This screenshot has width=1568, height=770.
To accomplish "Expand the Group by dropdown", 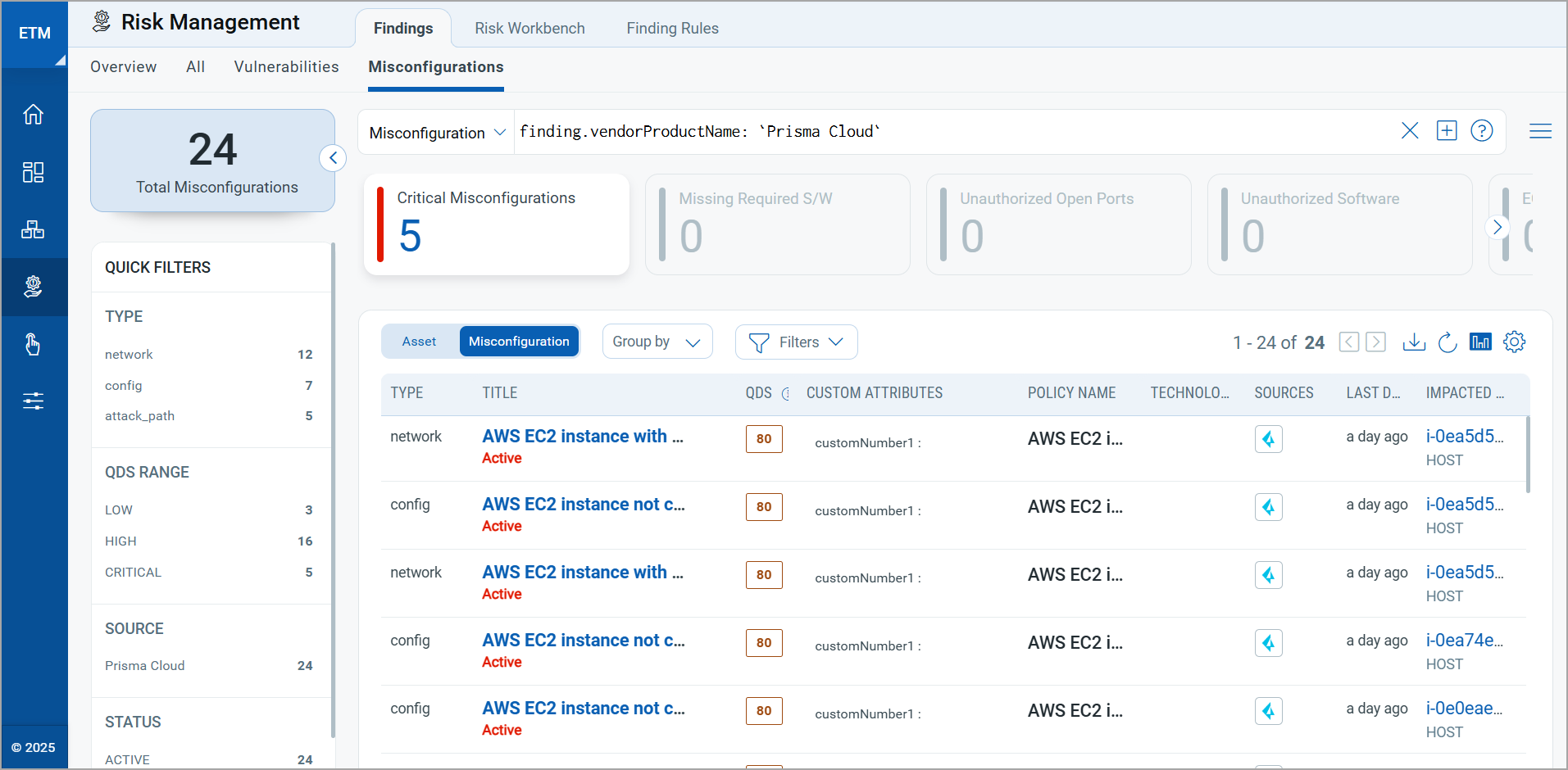I will tap(657, 342).
